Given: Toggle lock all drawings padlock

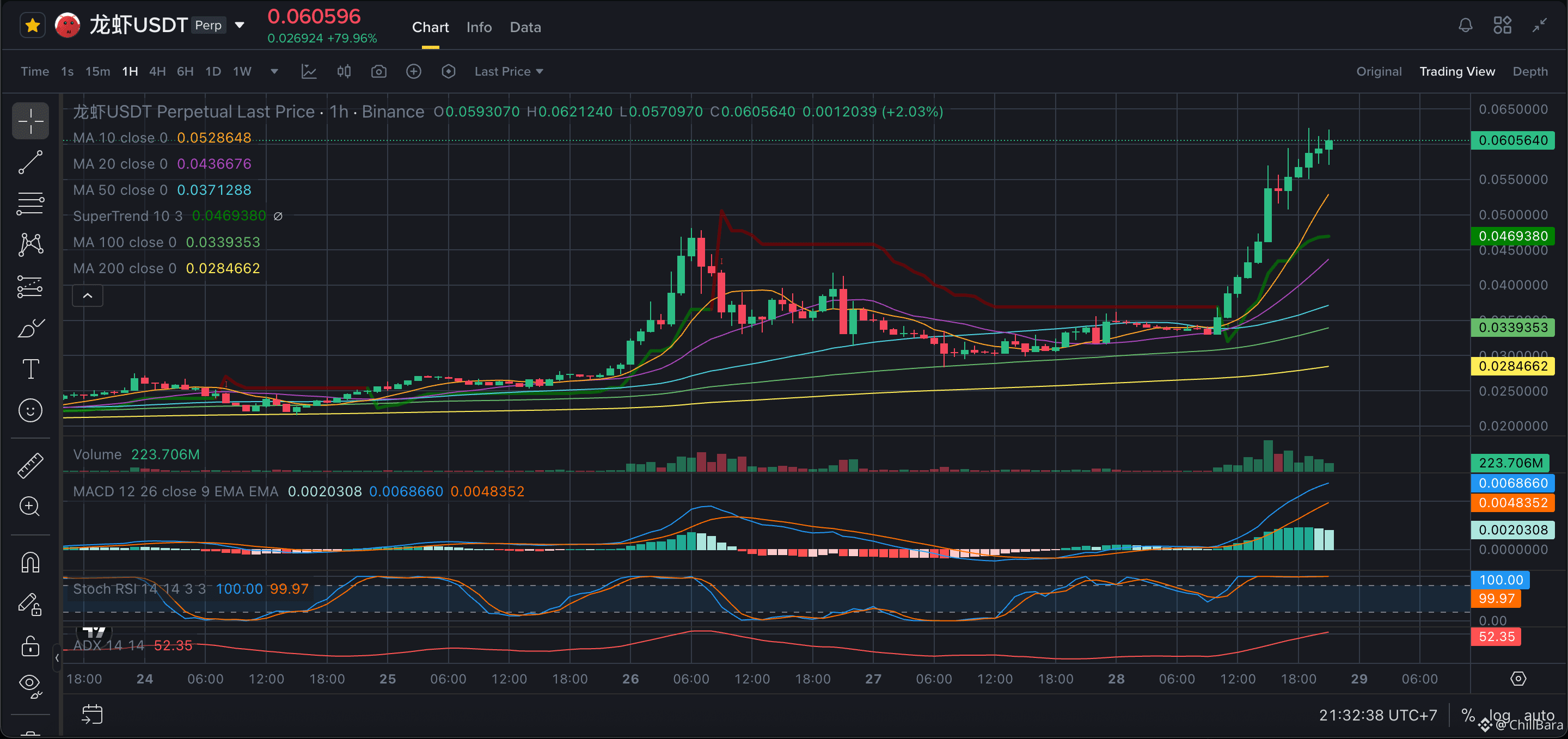Looking at the screenshot, I should 30,645.
